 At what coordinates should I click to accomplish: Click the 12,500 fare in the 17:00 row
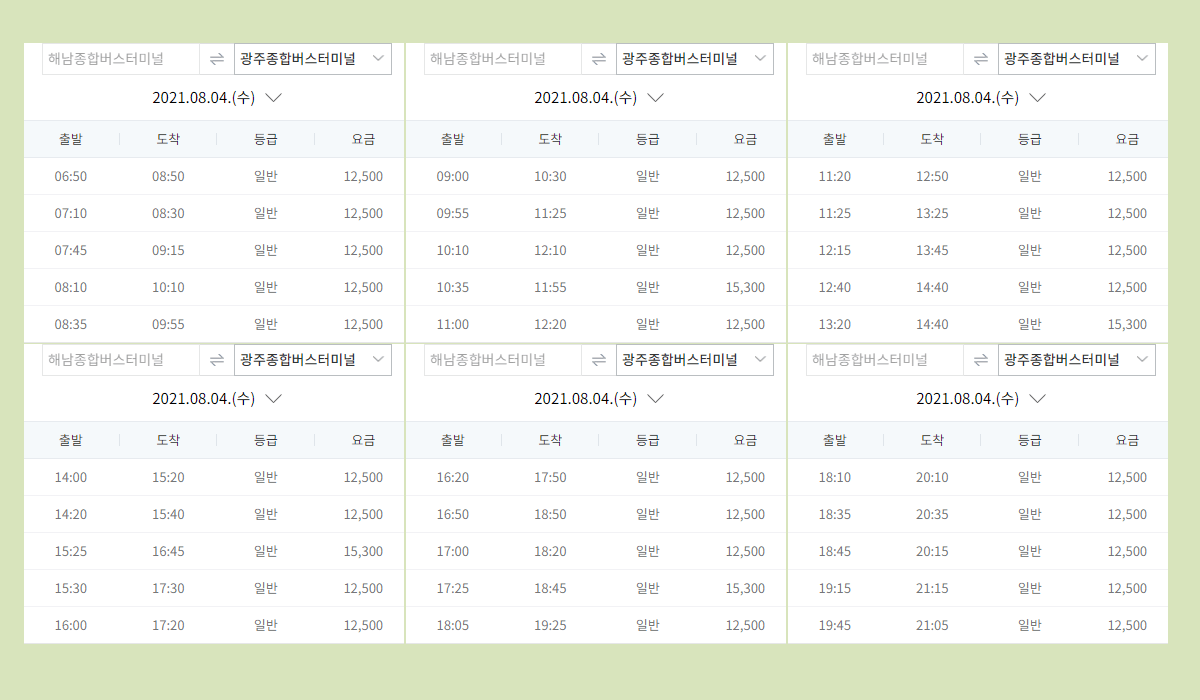click(745, 551)
